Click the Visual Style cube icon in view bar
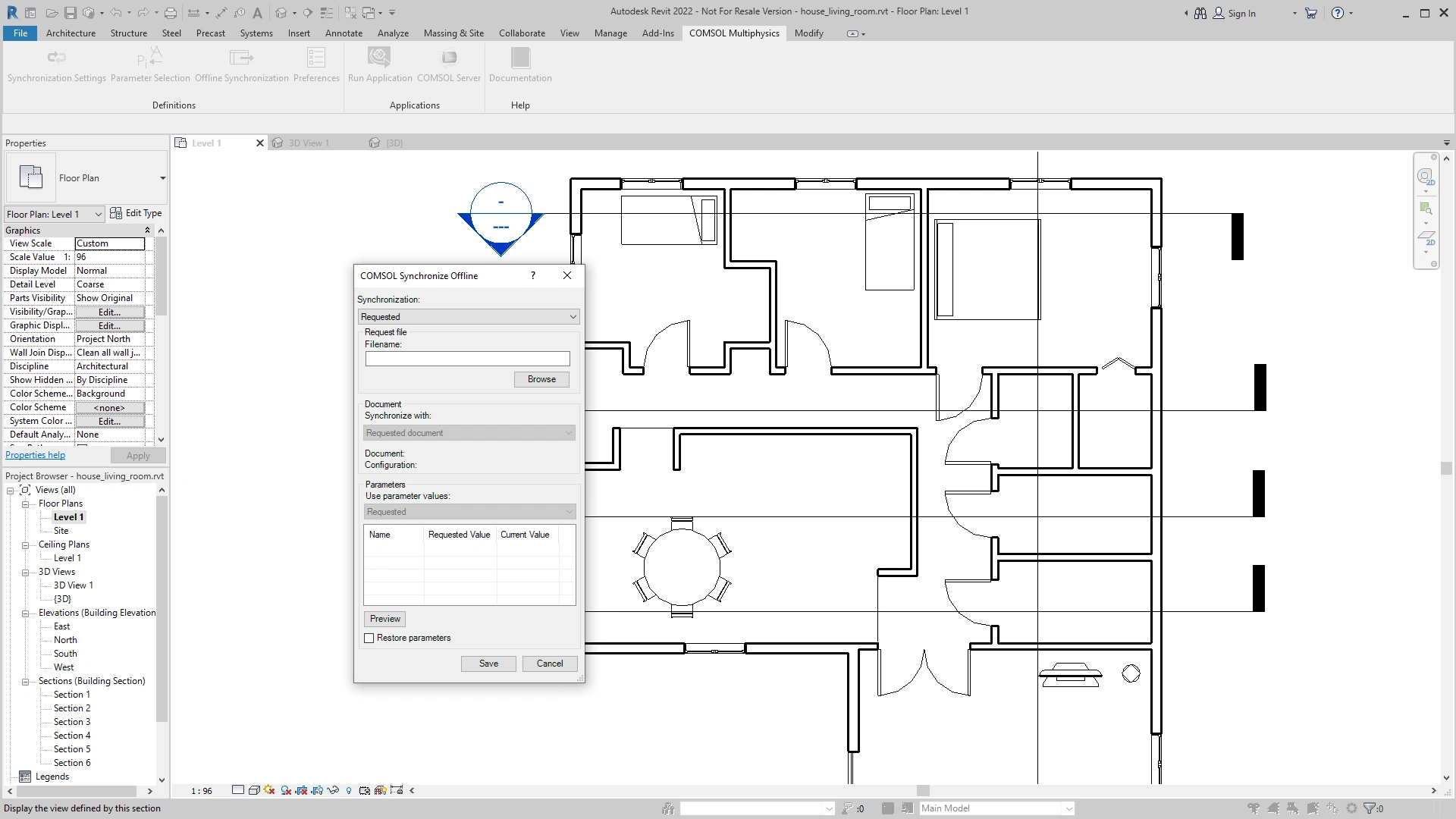This screenshot has width=1456, height=819. point(254,790)
